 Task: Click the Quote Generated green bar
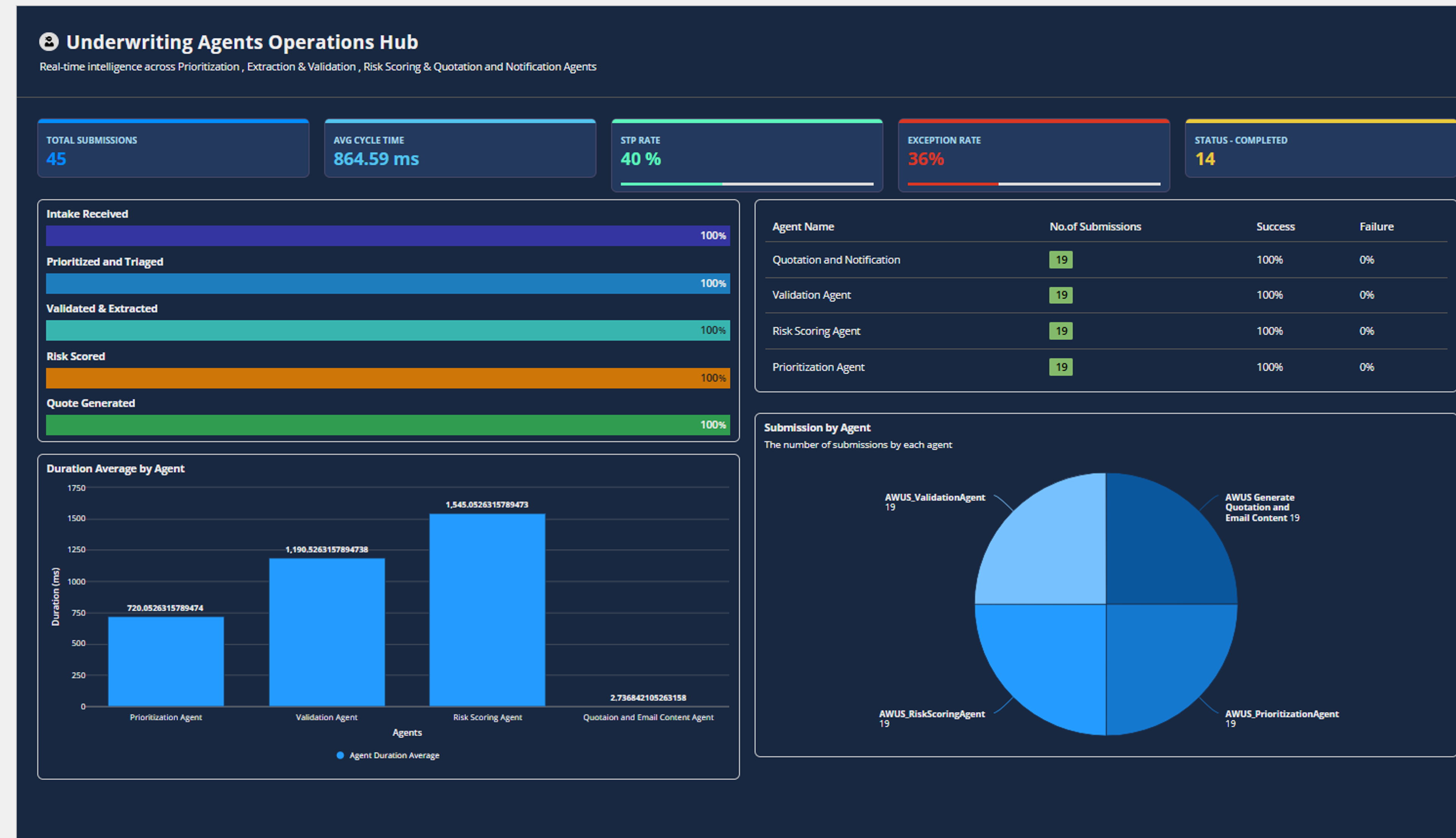point(388,425)
